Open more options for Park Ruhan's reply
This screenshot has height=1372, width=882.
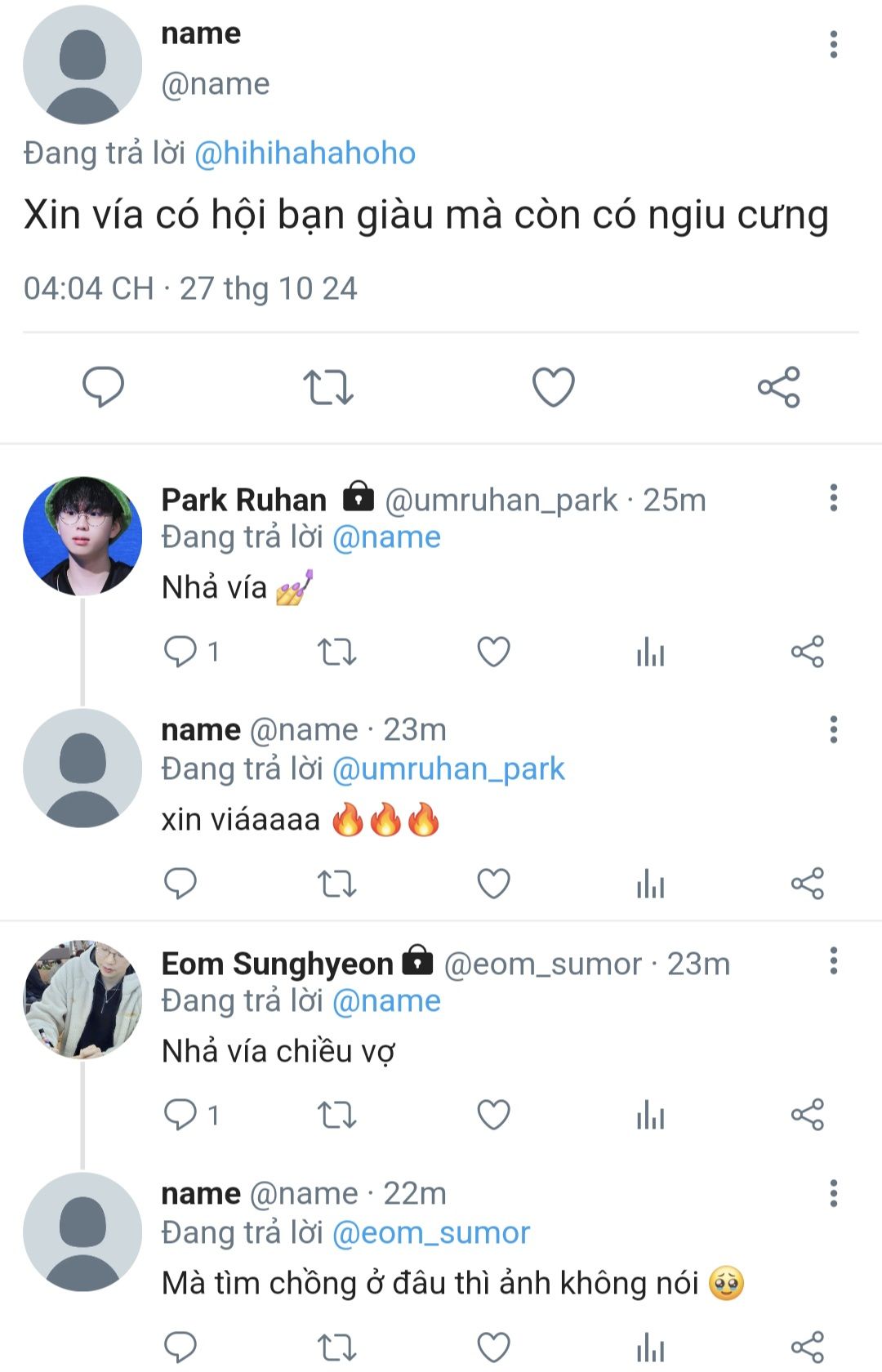[x=833, y=497]
